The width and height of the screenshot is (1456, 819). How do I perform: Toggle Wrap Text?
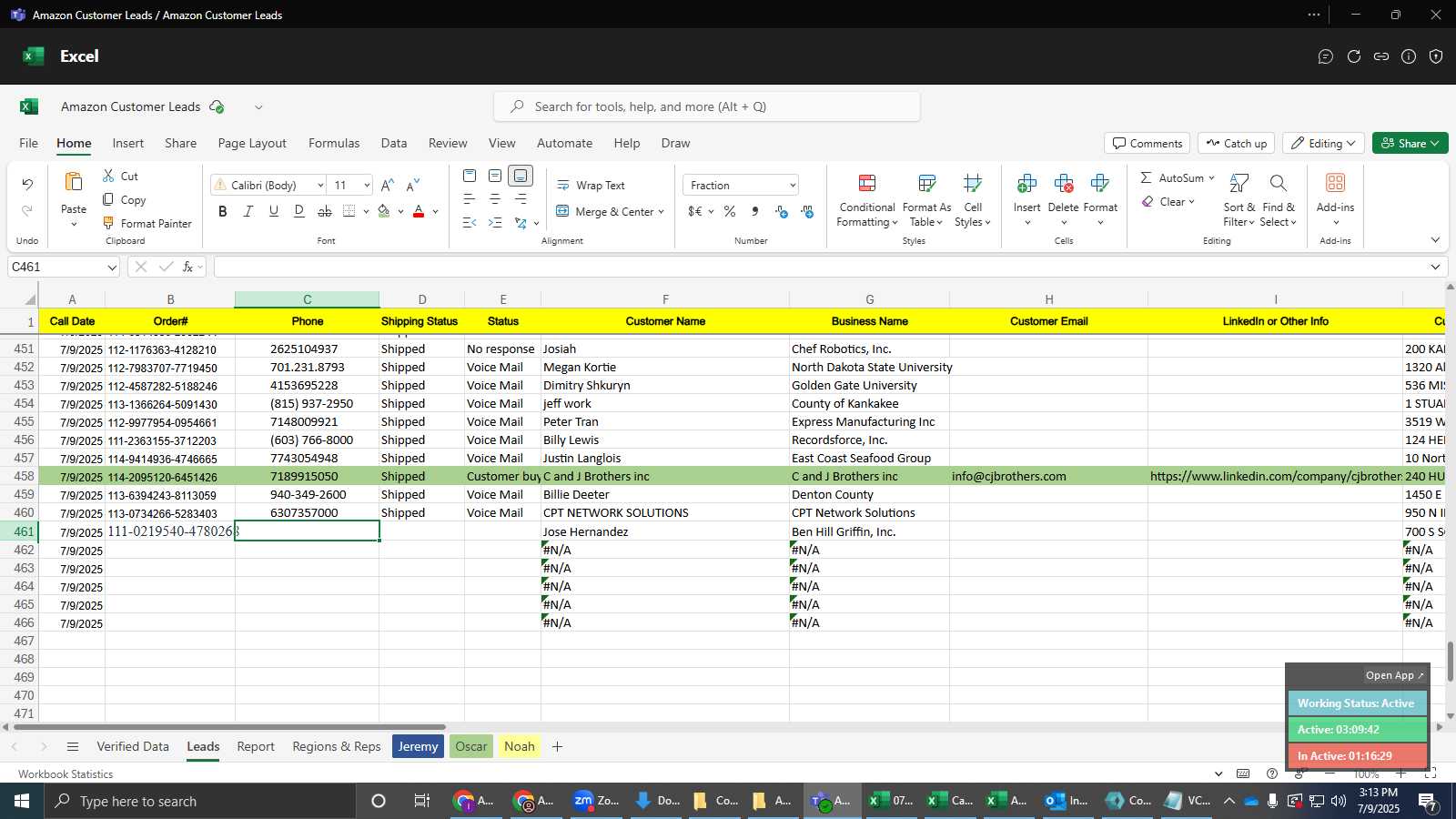click(x=591, y=185)
